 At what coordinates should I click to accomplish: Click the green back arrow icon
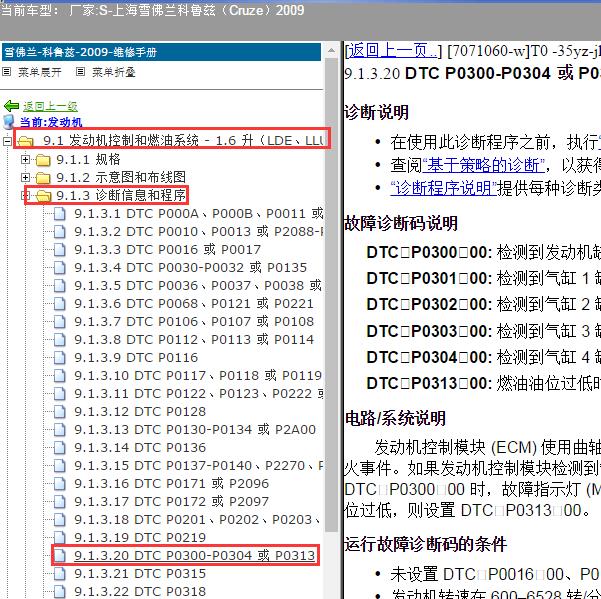point(11,106)
